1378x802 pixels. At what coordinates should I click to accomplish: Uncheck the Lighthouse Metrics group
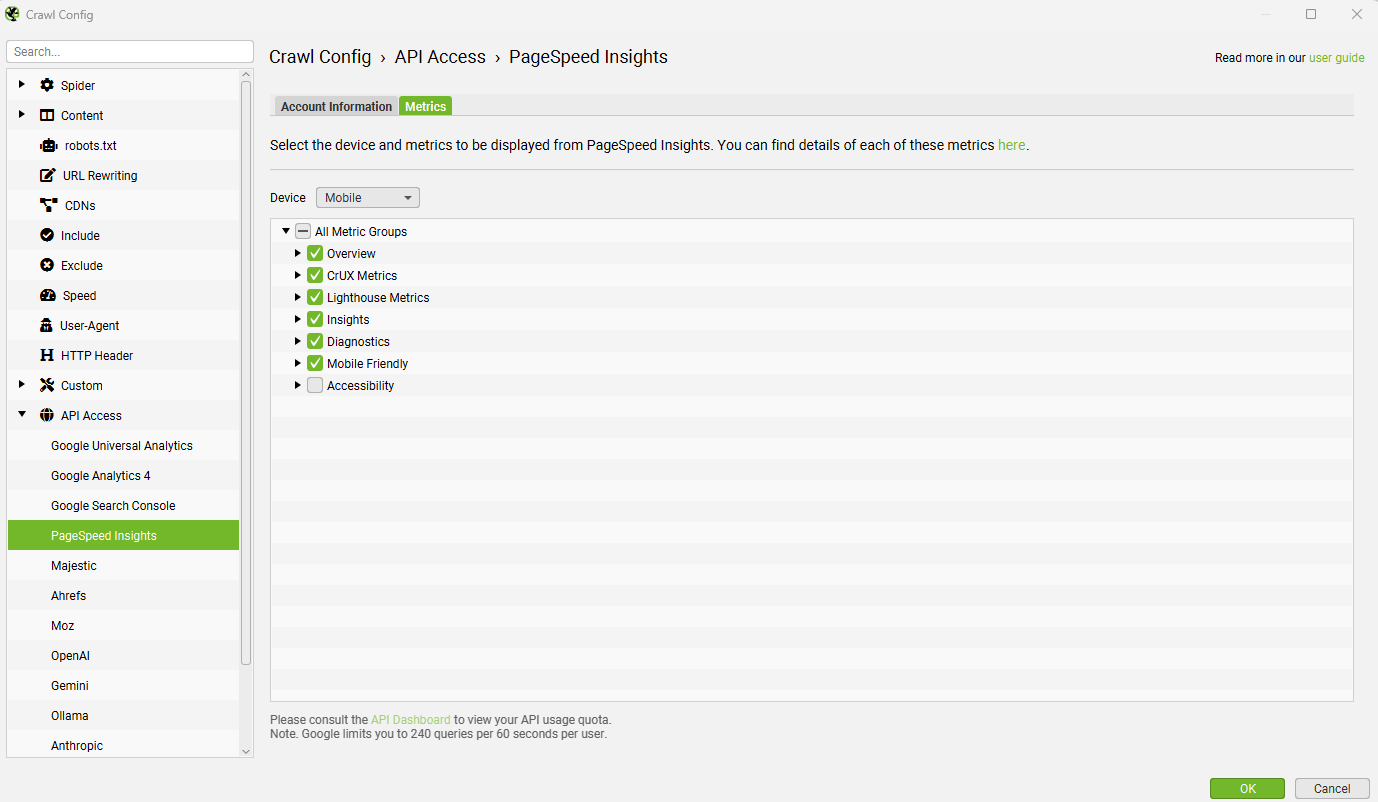pyautogui.click(x=315, y=297)
